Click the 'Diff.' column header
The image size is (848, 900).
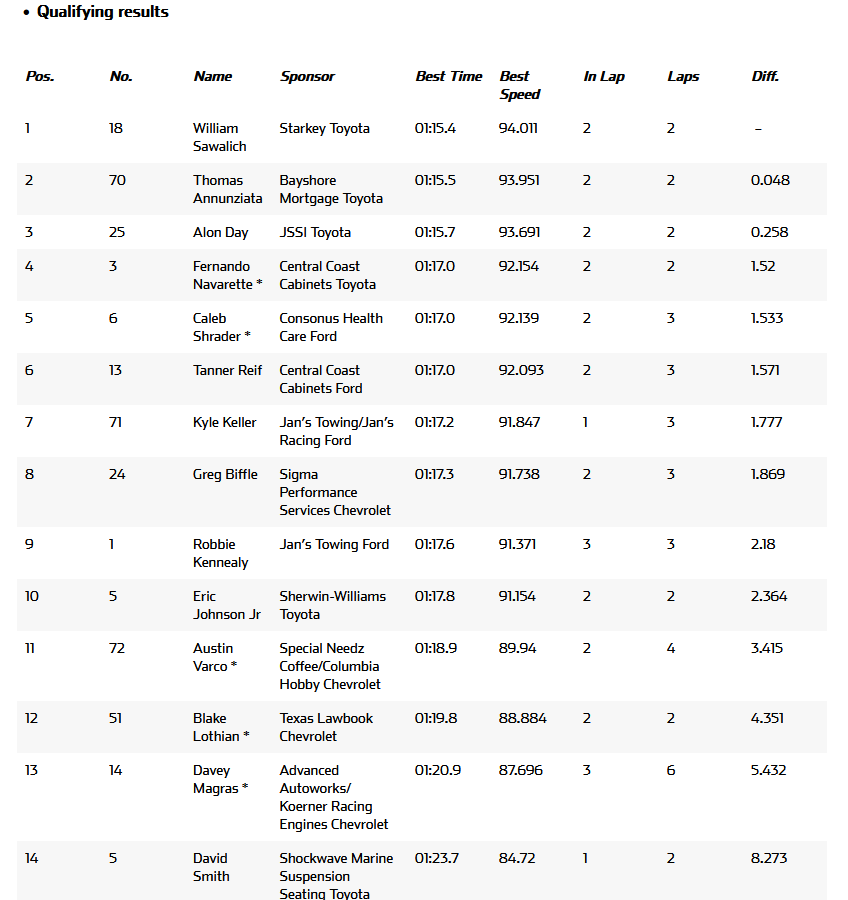765,76
